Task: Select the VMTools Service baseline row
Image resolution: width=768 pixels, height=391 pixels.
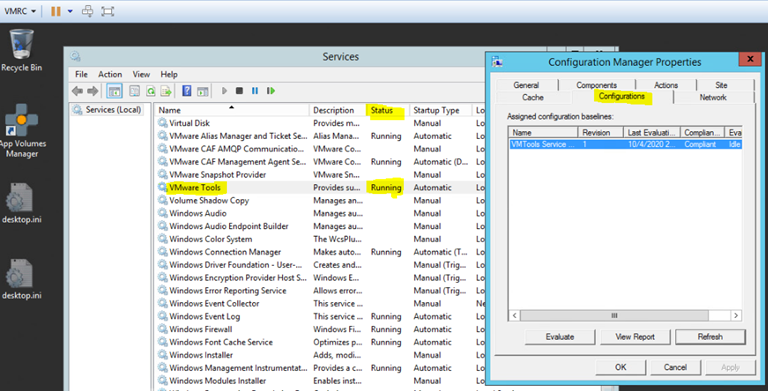Action: pyautogui.click(x=625, y=144)
